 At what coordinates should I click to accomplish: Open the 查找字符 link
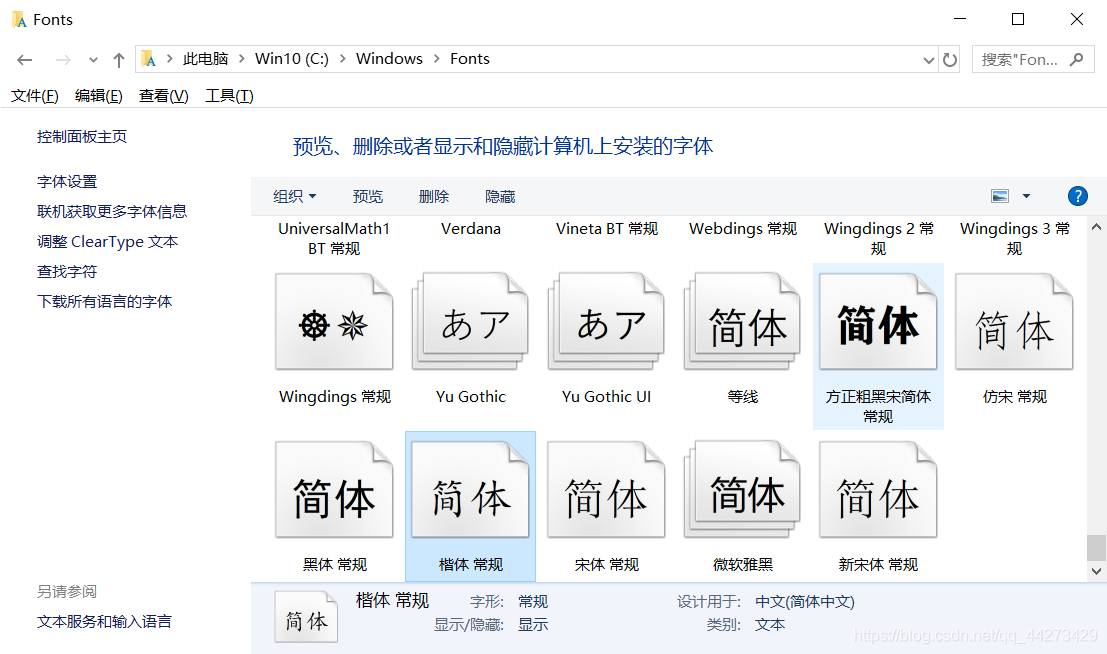67,271
